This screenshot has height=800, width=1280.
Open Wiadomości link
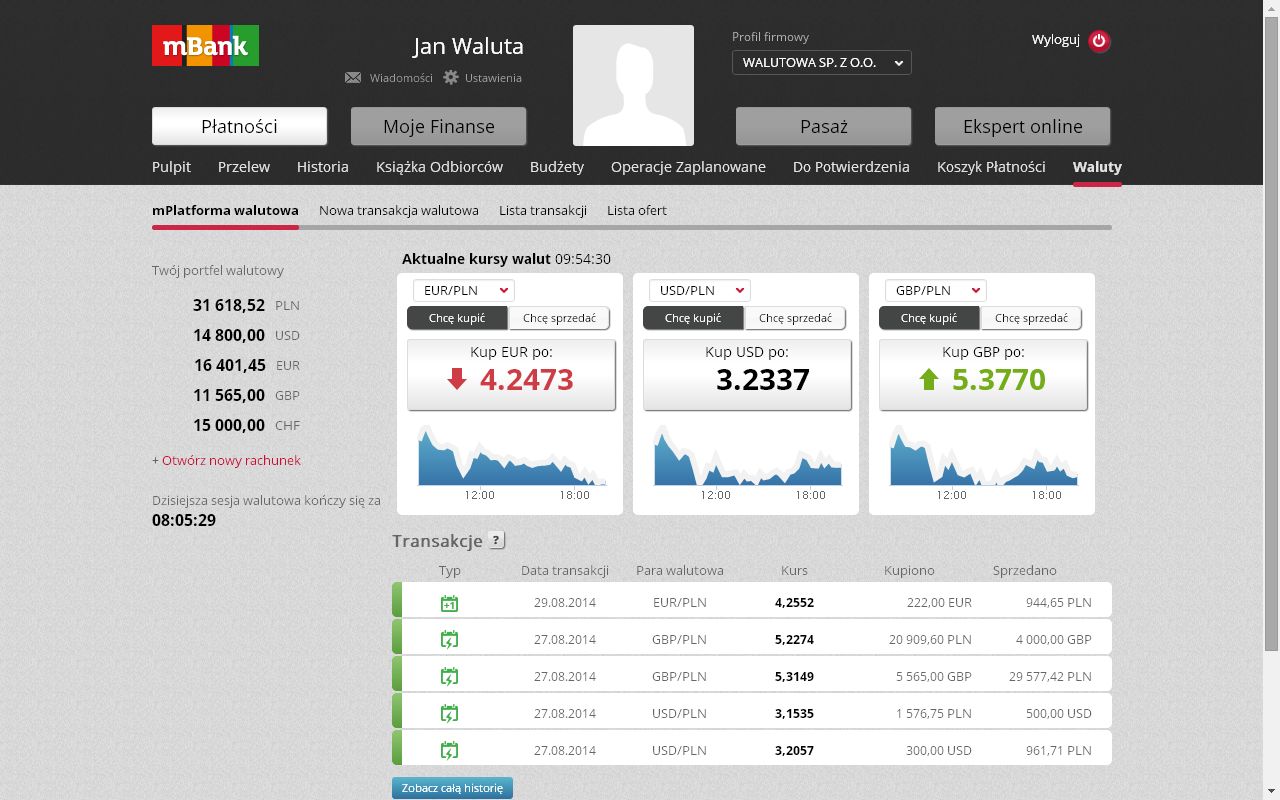[x=401, y=78]
